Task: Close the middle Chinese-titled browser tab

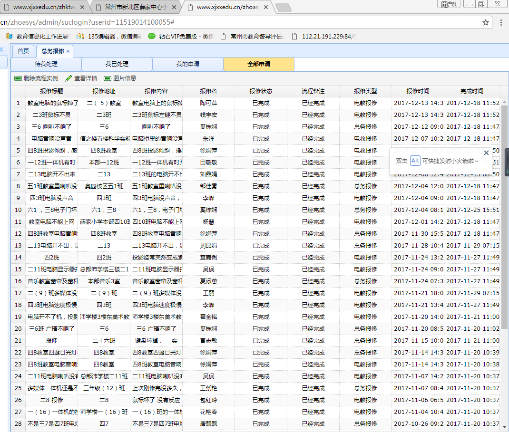Action: (x=174, y=7)
